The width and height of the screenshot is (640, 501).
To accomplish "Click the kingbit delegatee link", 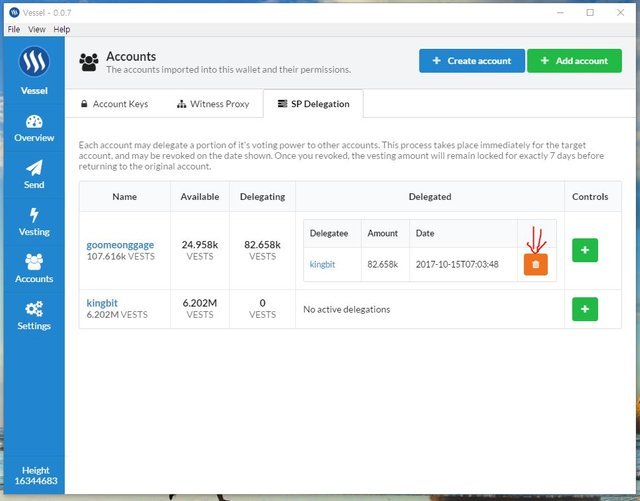I will click(x=322, y=264).
